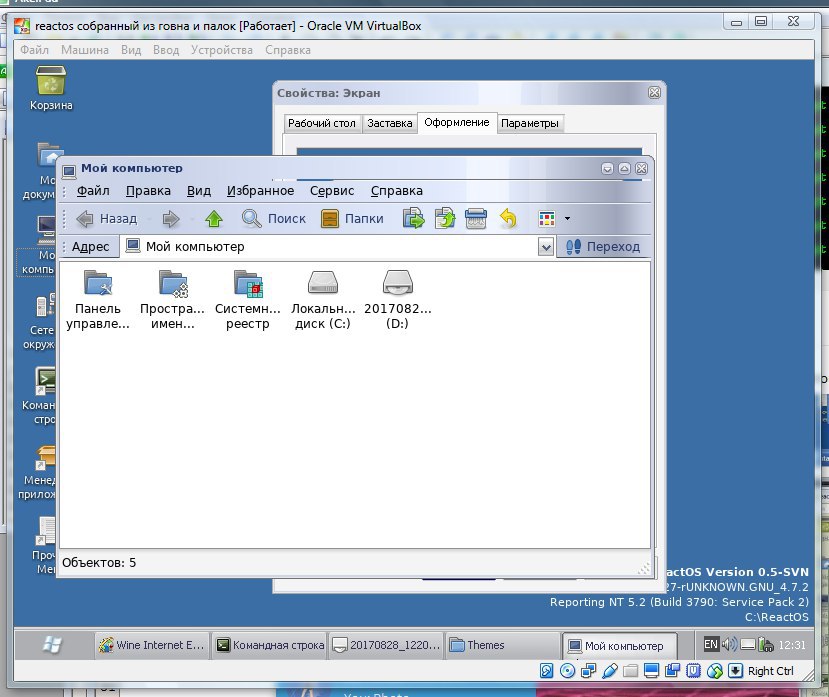Select Сетевое окружение desktop icon
Screen dimensions: 829x697
pyautogui.click(x=39, y=321)
